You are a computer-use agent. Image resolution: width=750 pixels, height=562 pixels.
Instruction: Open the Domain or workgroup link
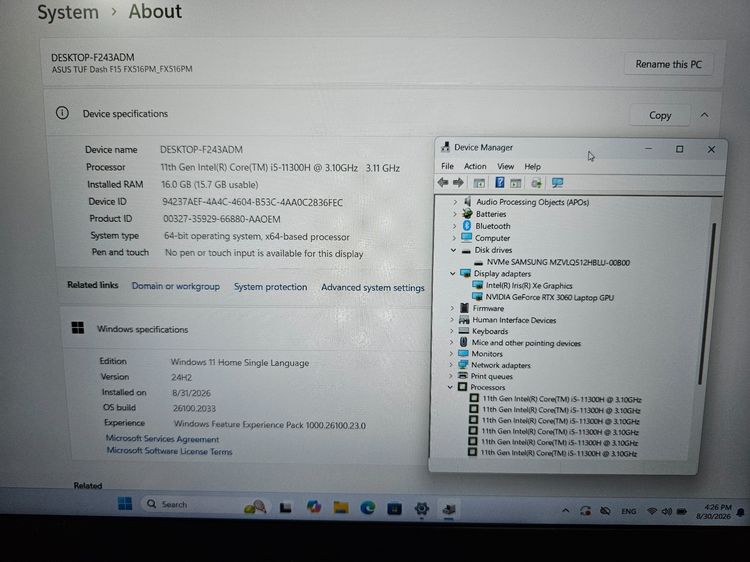176,286
